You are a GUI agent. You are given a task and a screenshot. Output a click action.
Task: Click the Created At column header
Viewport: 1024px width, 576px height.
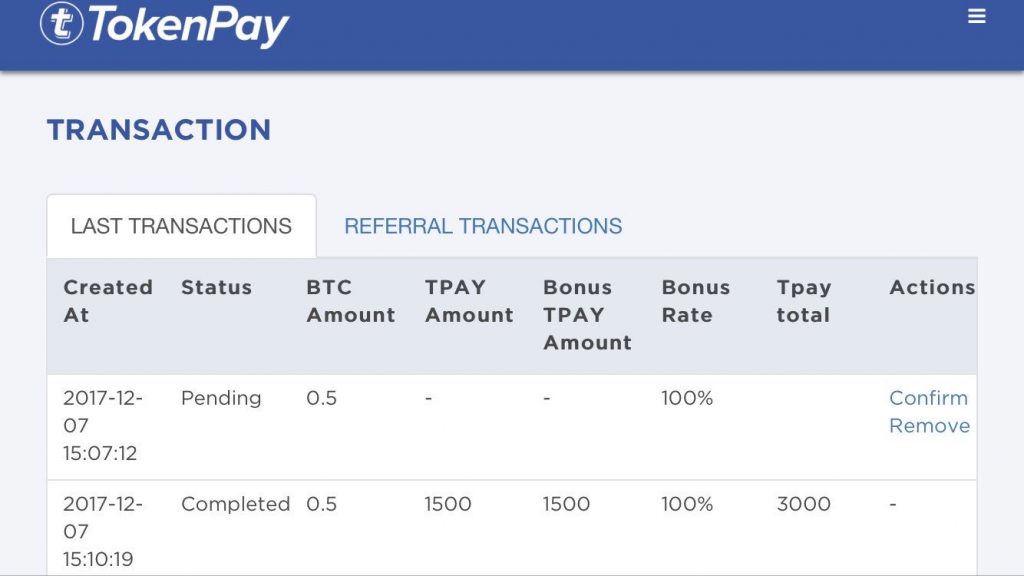pos(107,301)
